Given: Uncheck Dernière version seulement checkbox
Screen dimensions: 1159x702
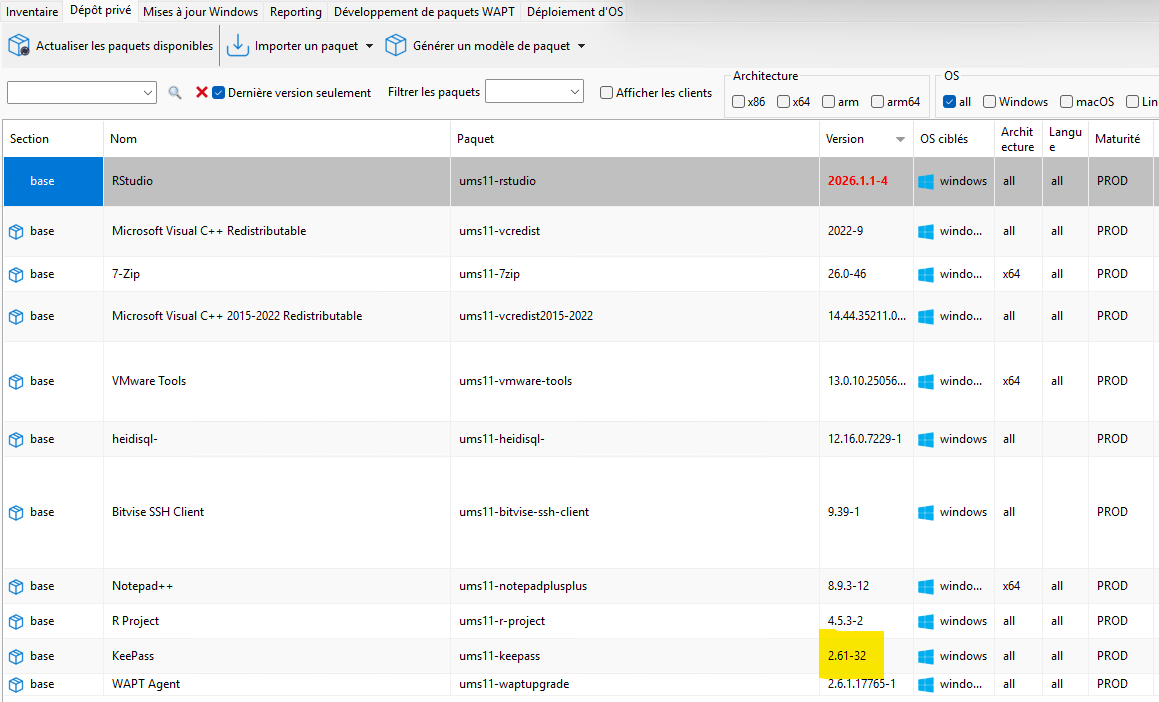Looking at the screenshot, I should (x=219, y=92).
